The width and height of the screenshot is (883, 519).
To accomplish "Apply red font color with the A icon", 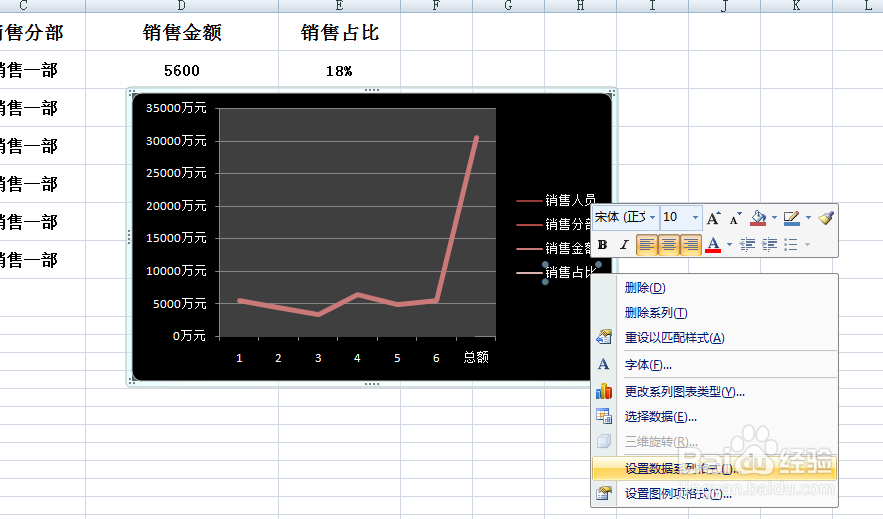I will 713,245.
